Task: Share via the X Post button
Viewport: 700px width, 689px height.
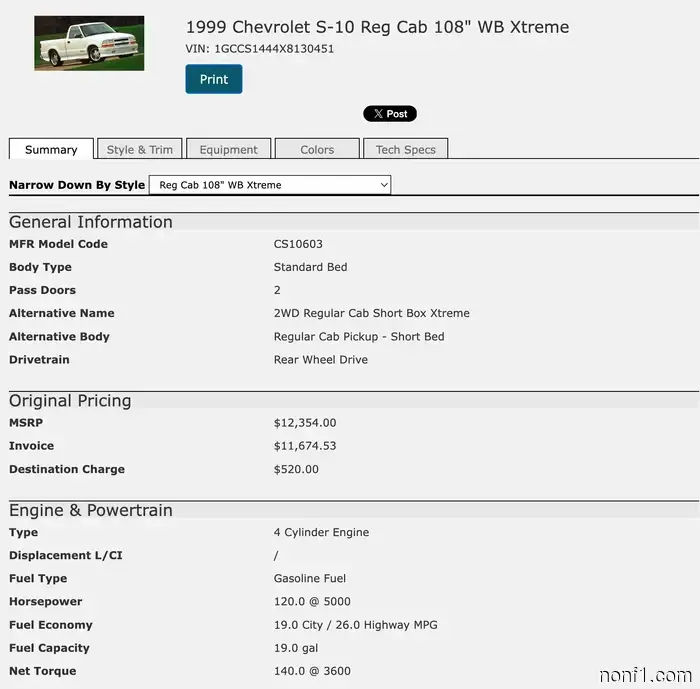Action: tap(390, 114)
